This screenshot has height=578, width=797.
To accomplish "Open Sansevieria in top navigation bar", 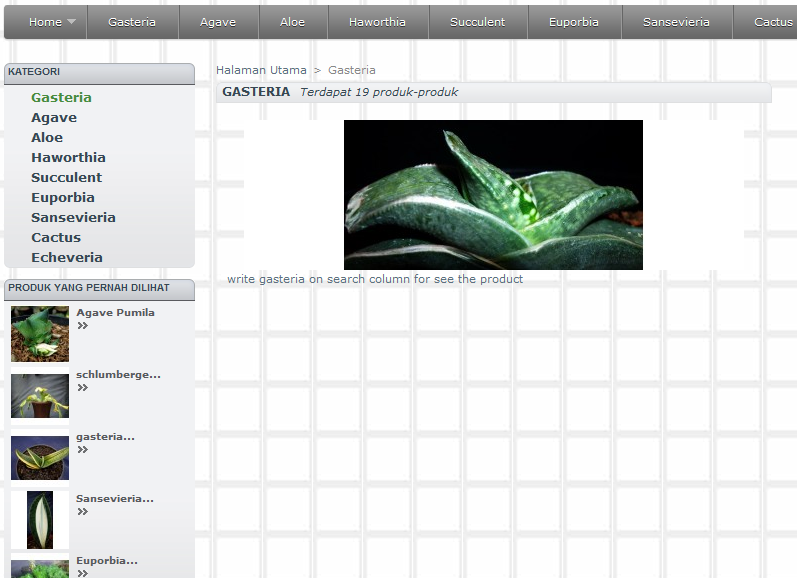I will tap(676, 22).
